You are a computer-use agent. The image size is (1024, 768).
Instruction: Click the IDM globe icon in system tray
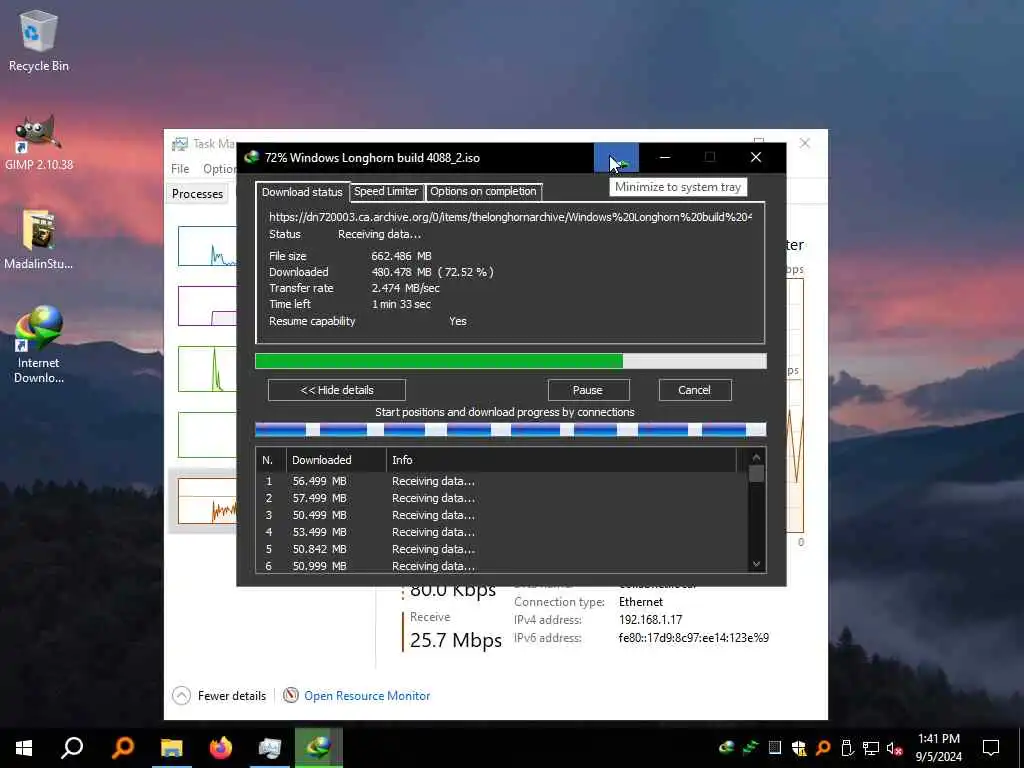point(726,748)
